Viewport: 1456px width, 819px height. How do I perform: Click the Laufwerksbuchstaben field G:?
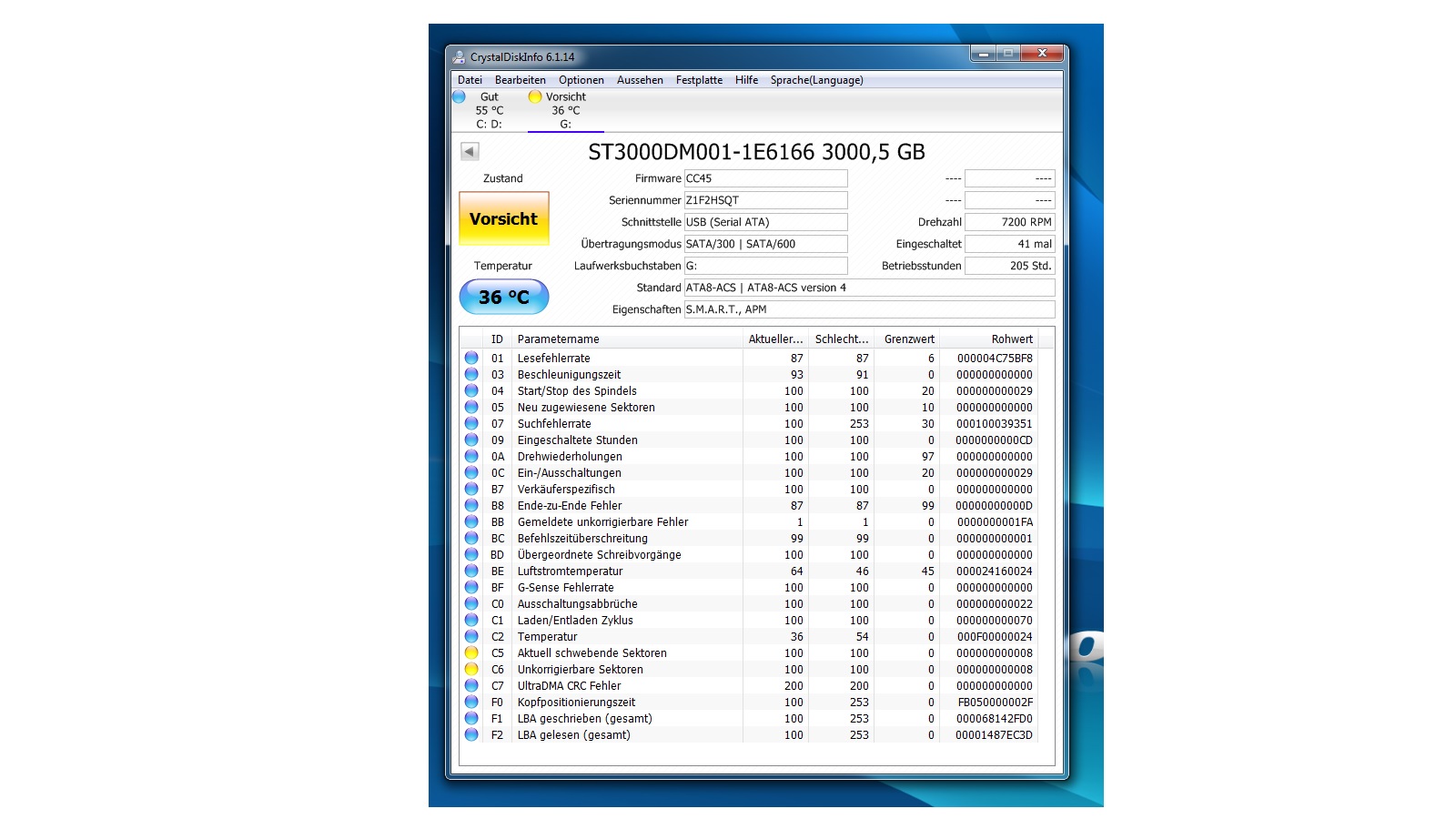coord(766,266)
